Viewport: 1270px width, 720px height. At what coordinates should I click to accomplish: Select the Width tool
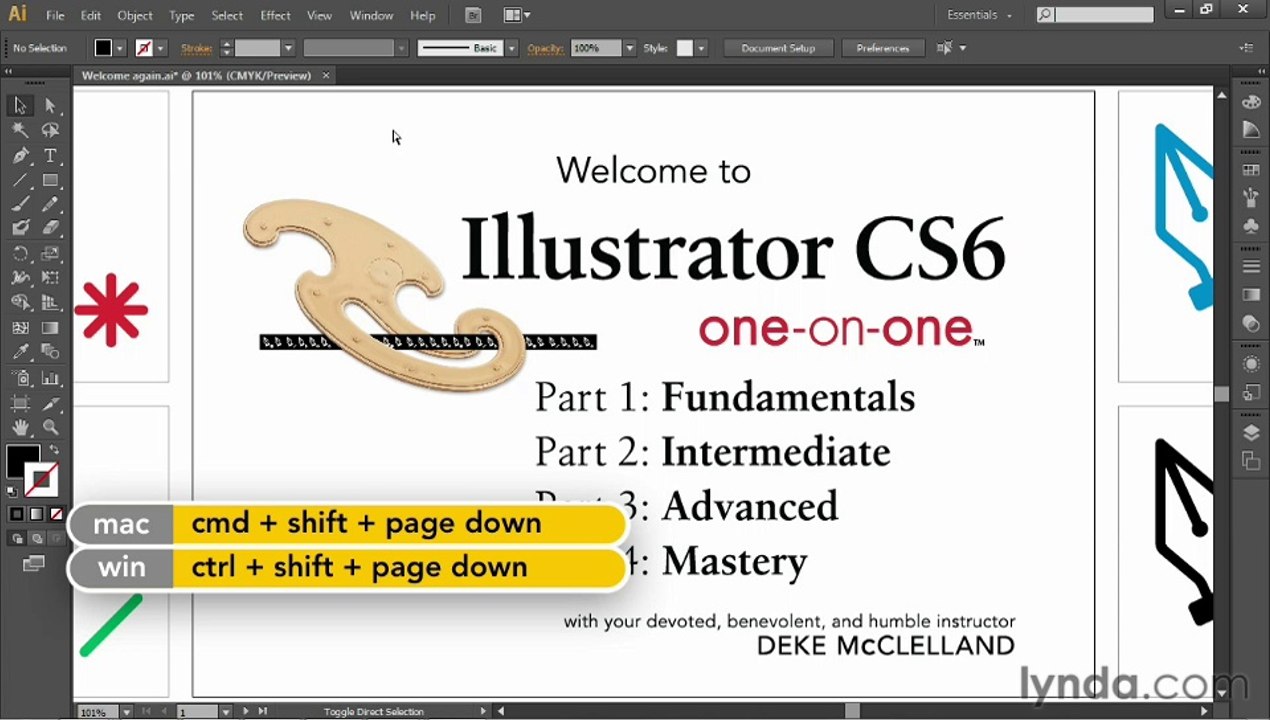[x=20, y=278]
